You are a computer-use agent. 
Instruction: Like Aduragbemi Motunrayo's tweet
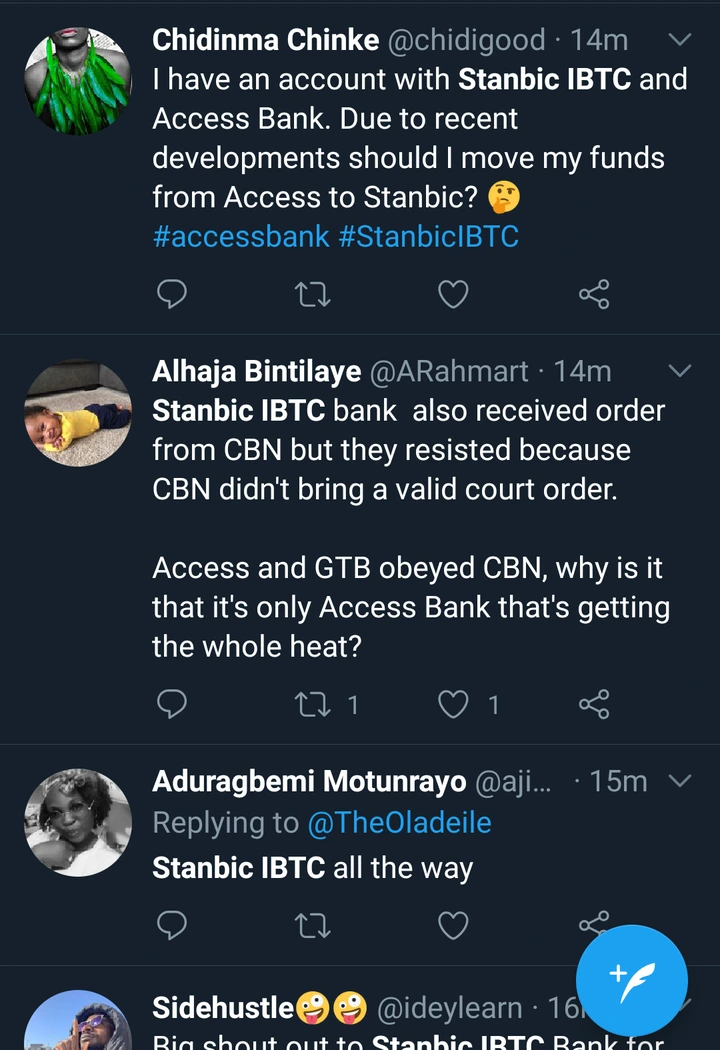[x=453, y=925]
